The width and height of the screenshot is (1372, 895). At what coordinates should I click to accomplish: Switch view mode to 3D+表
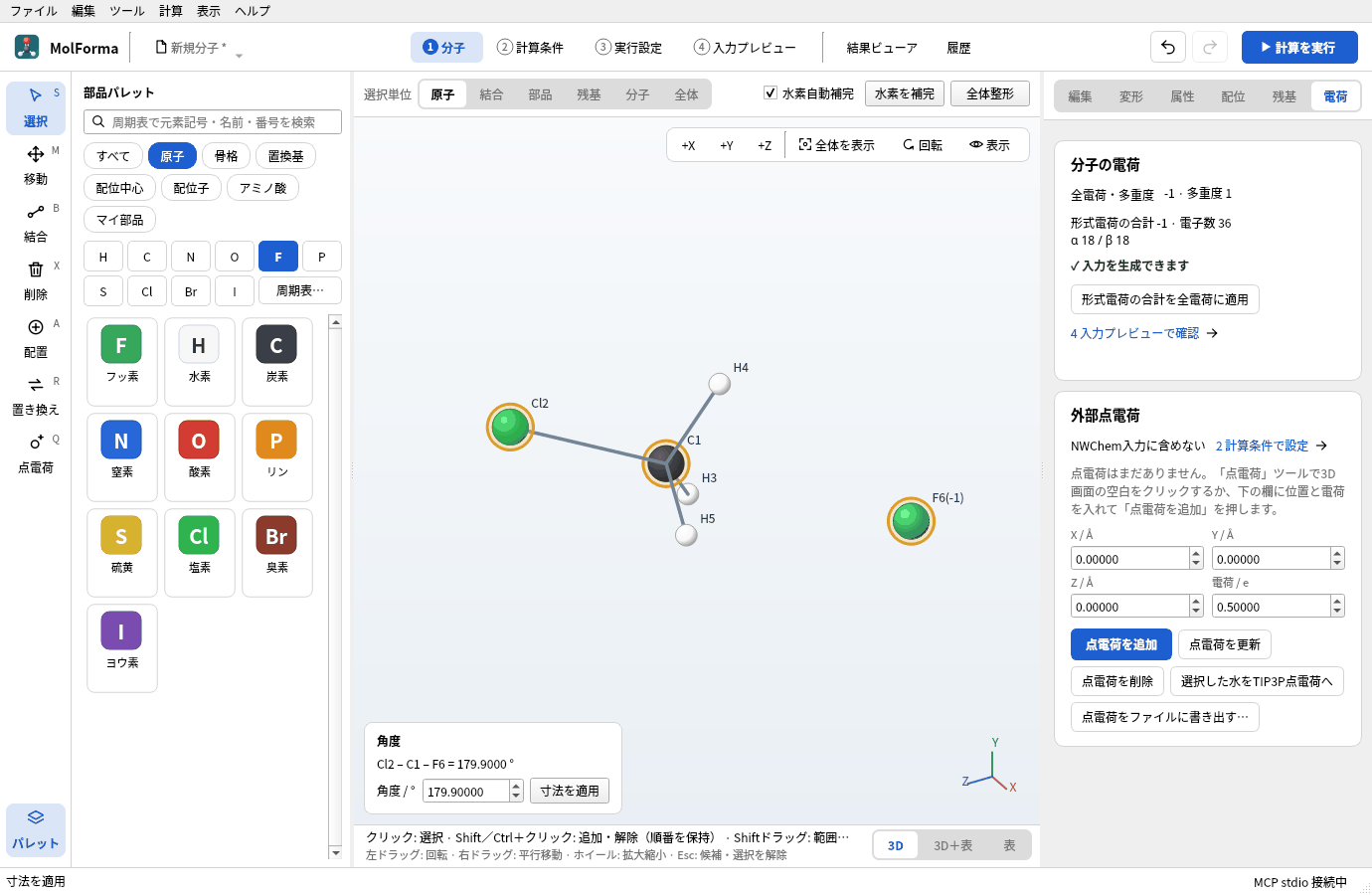pyautogui.click(x=952, y=845)
